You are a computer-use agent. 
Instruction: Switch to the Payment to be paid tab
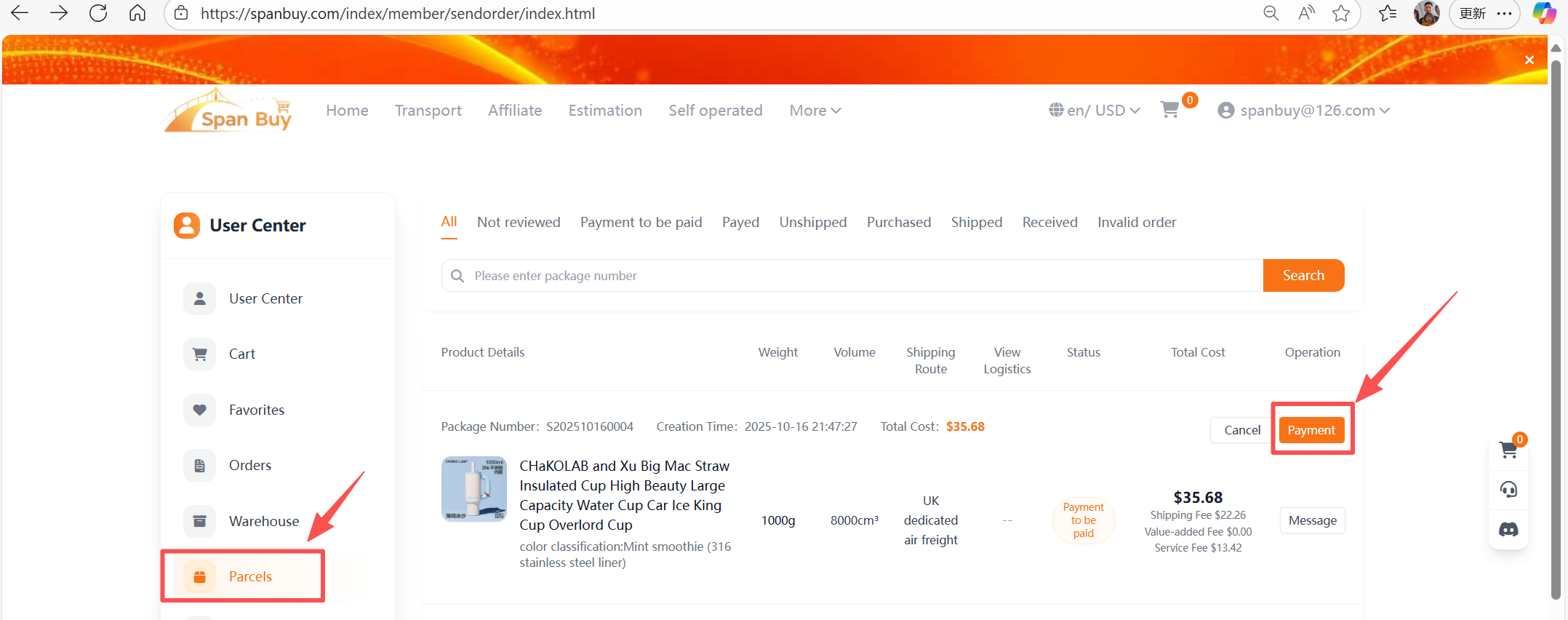pos(641,223)
